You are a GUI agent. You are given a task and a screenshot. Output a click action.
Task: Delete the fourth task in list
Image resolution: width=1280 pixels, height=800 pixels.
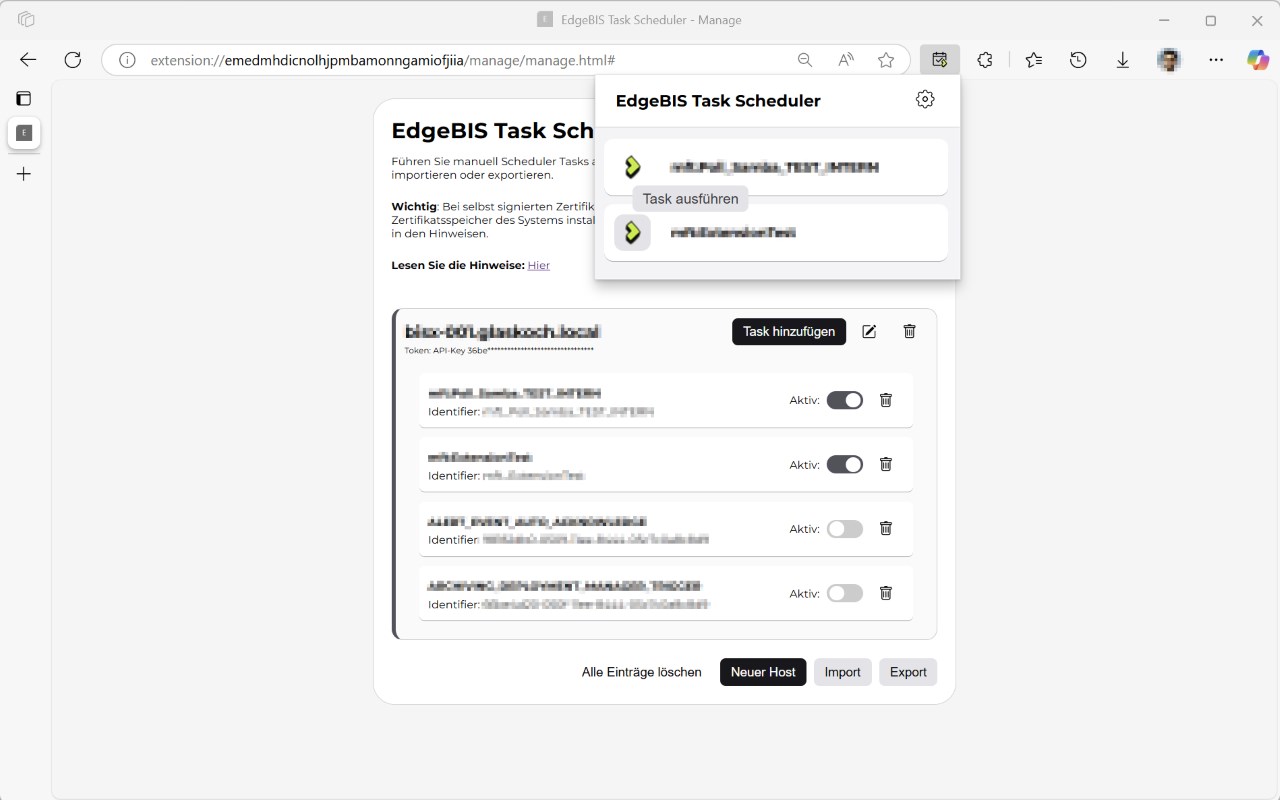[x=885, y=593]
